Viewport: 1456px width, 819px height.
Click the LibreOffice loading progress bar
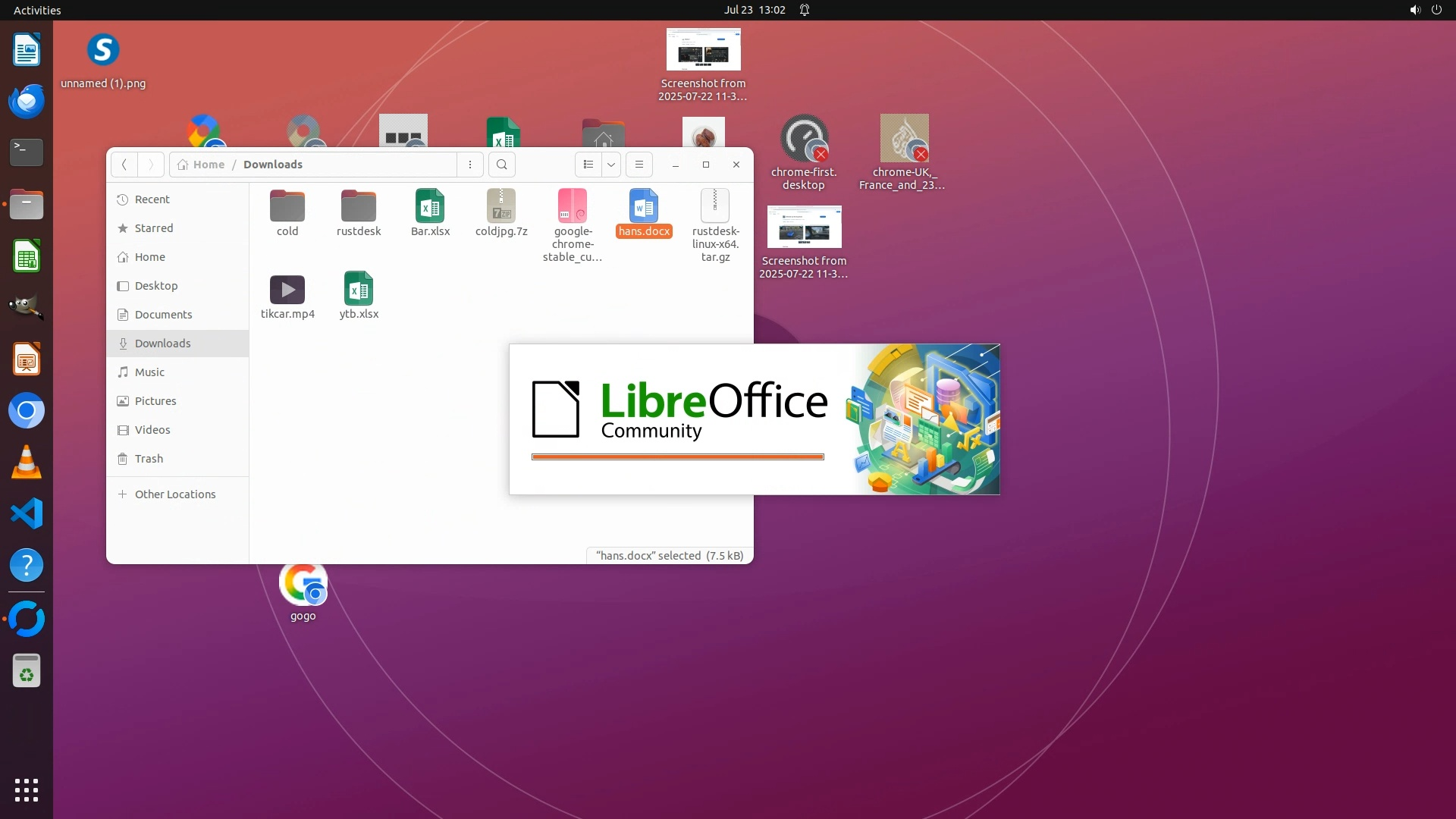tap(677, 457)
